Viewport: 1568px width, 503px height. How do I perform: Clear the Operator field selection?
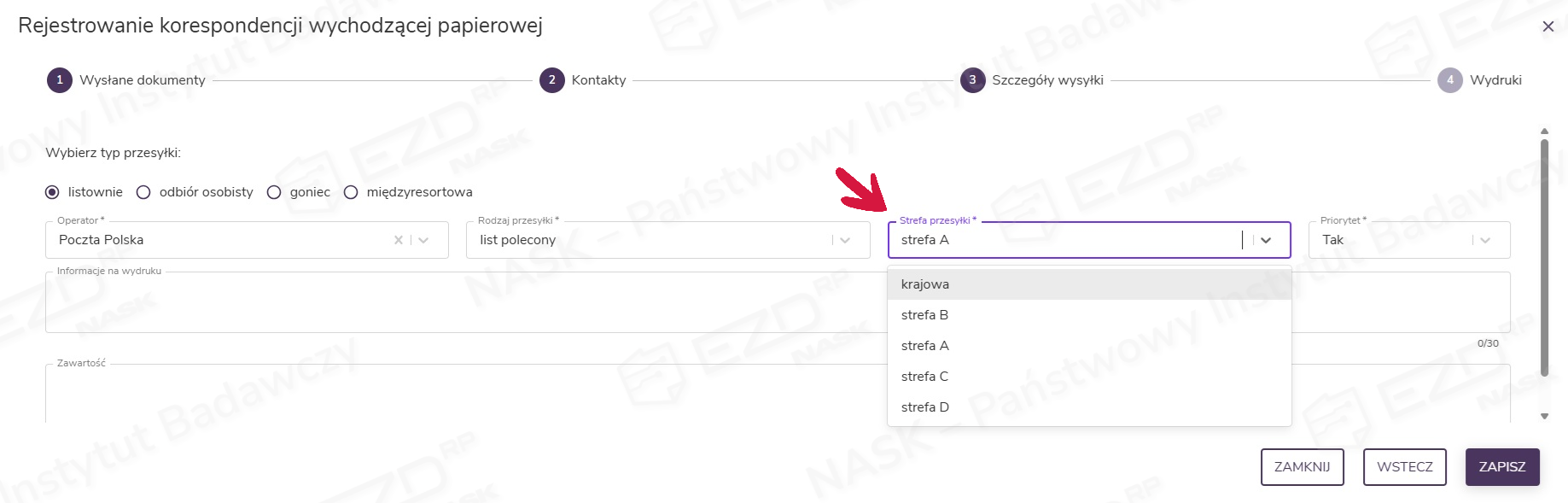(x=399, y=240)
